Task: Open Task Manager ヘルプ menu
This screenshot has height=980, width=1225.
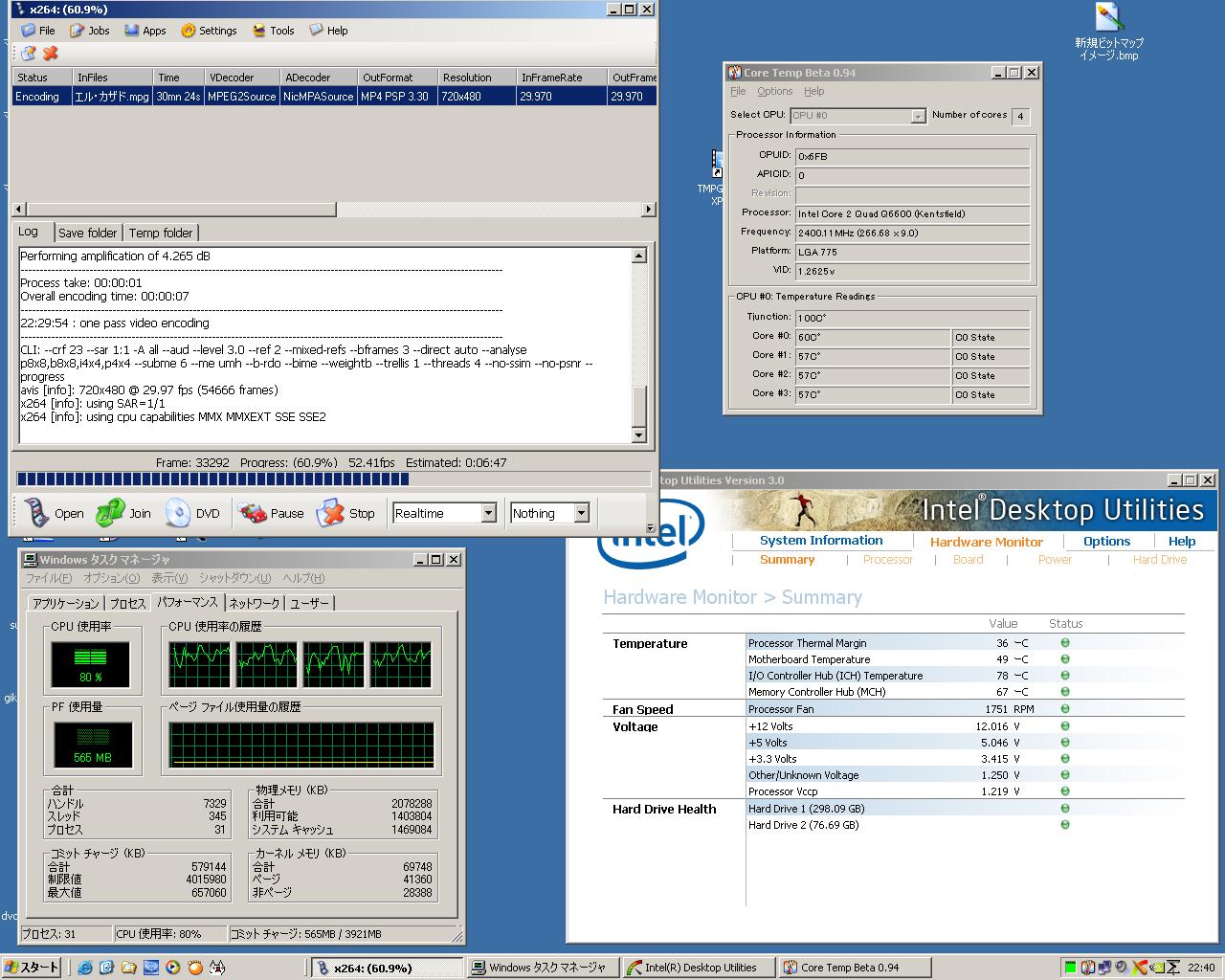Action: [303, 578]
